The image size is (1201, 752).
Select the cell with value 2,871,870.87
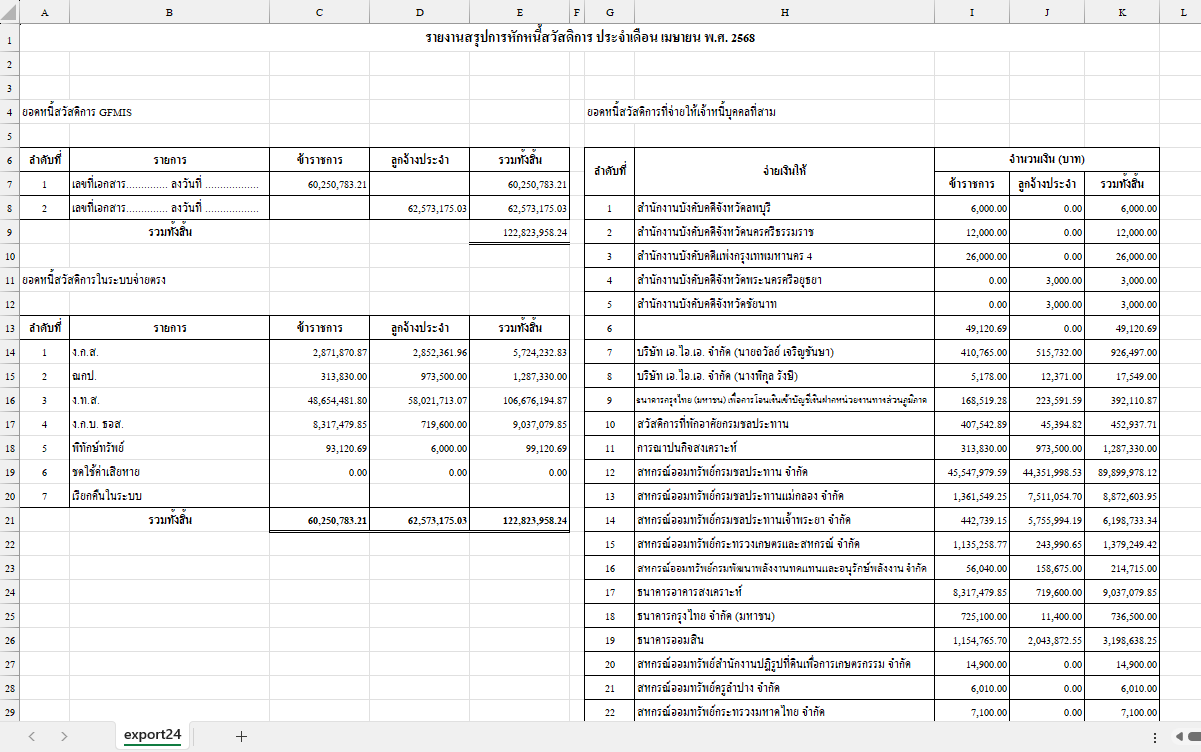pyautogui.click(x=319, y=352)
